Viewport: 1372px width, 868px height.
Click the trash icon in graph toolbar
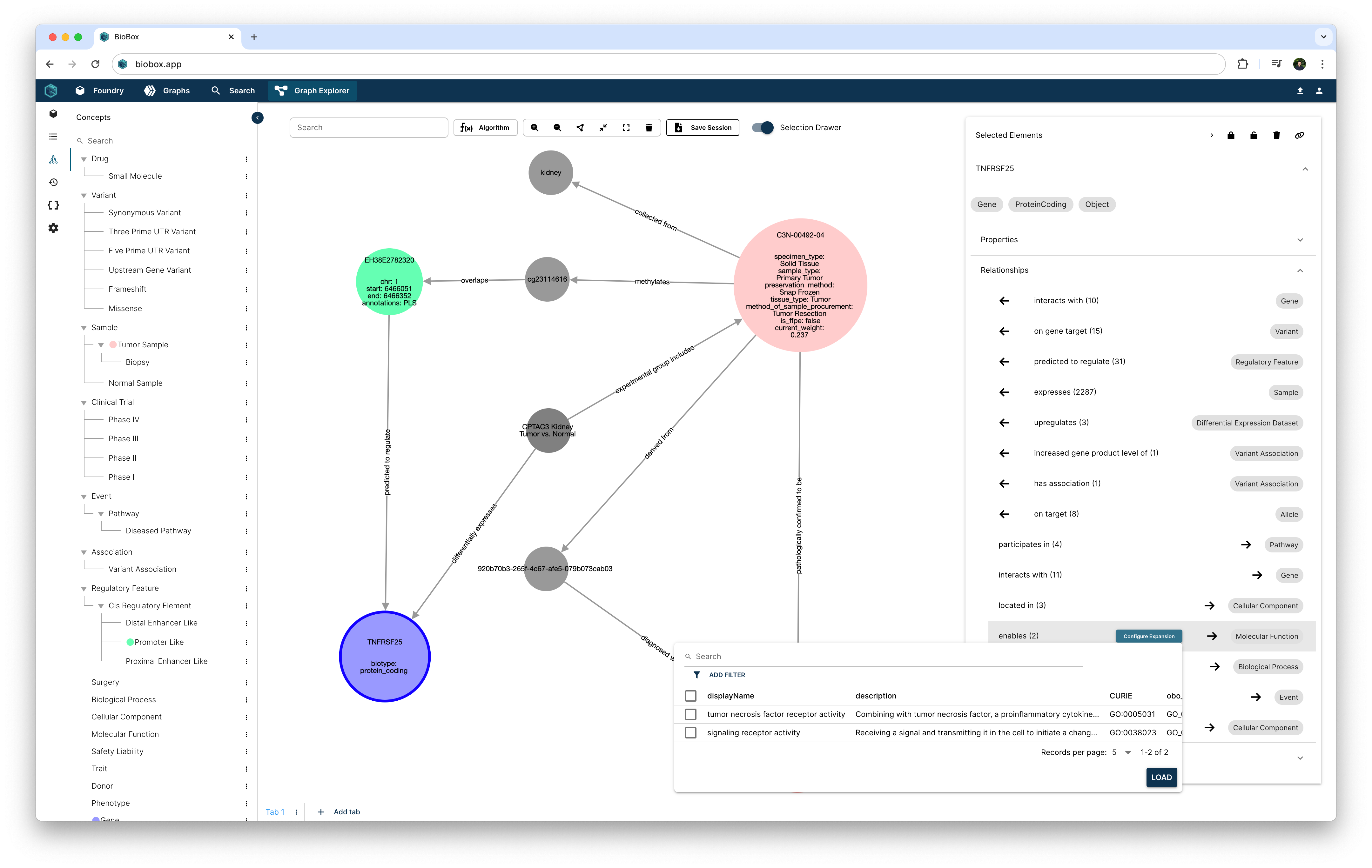click(649, 128)
